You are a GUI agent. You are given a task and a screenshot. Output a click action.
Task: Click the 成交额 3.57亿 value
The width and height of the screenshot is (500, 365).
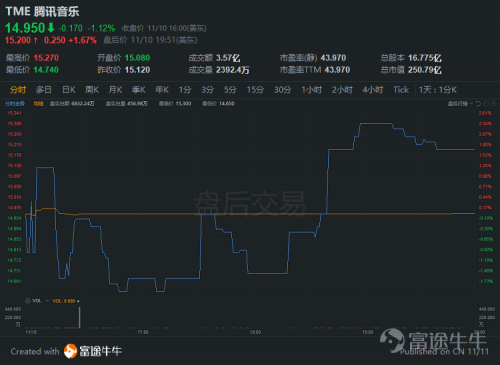(x=228, y=58)
